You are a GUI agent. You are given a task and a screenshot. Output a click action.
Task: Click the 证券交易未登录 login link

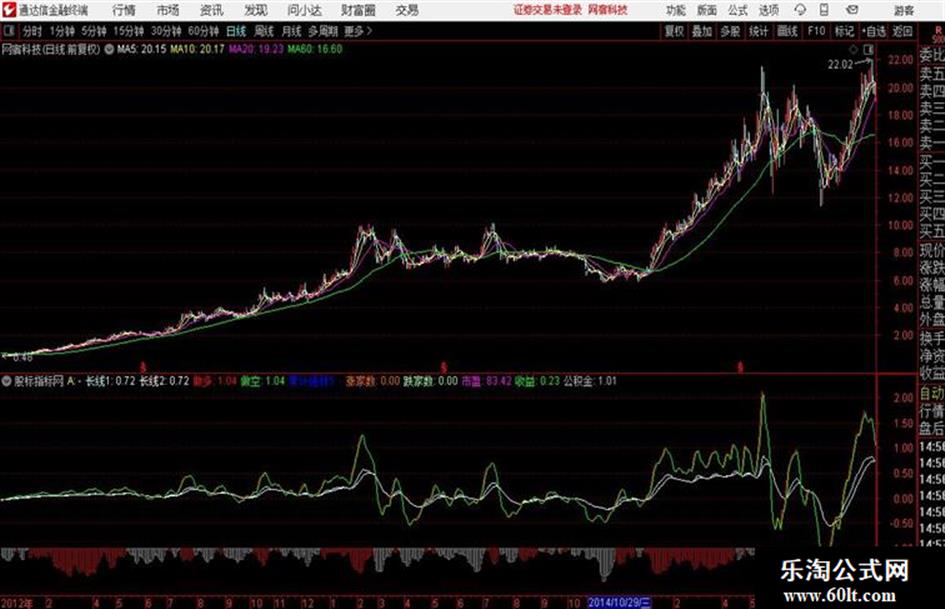pos(548,10)
